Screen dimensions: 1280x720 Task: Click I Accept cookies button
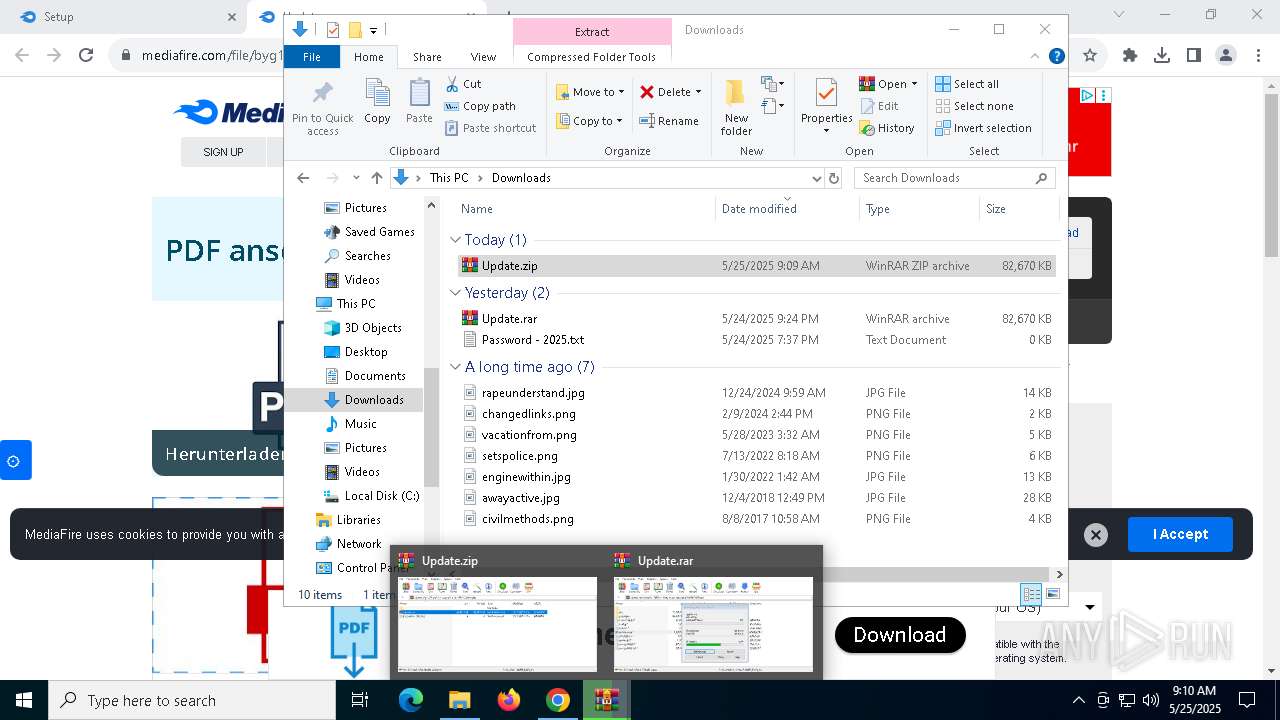[x=1180, y=534]
